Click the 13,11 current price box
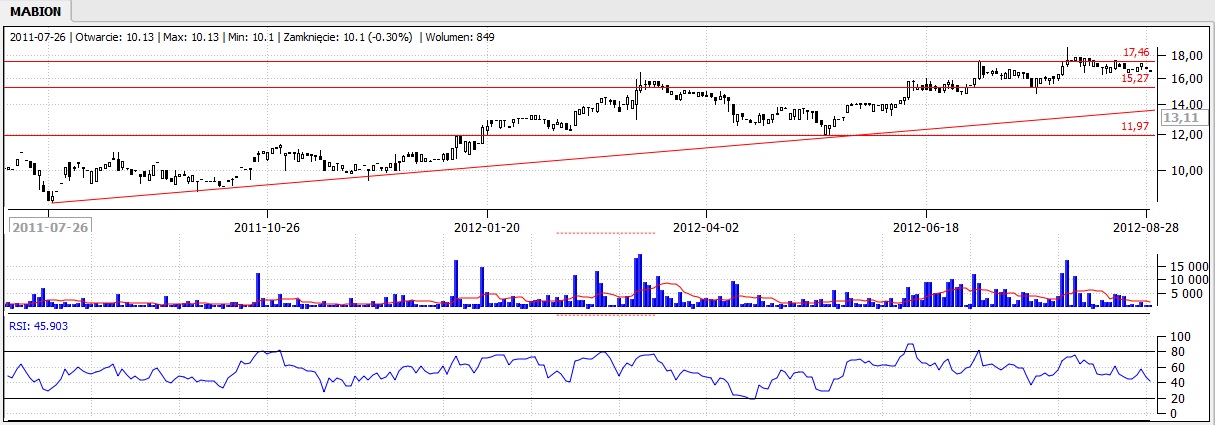 pos(1181,117)
